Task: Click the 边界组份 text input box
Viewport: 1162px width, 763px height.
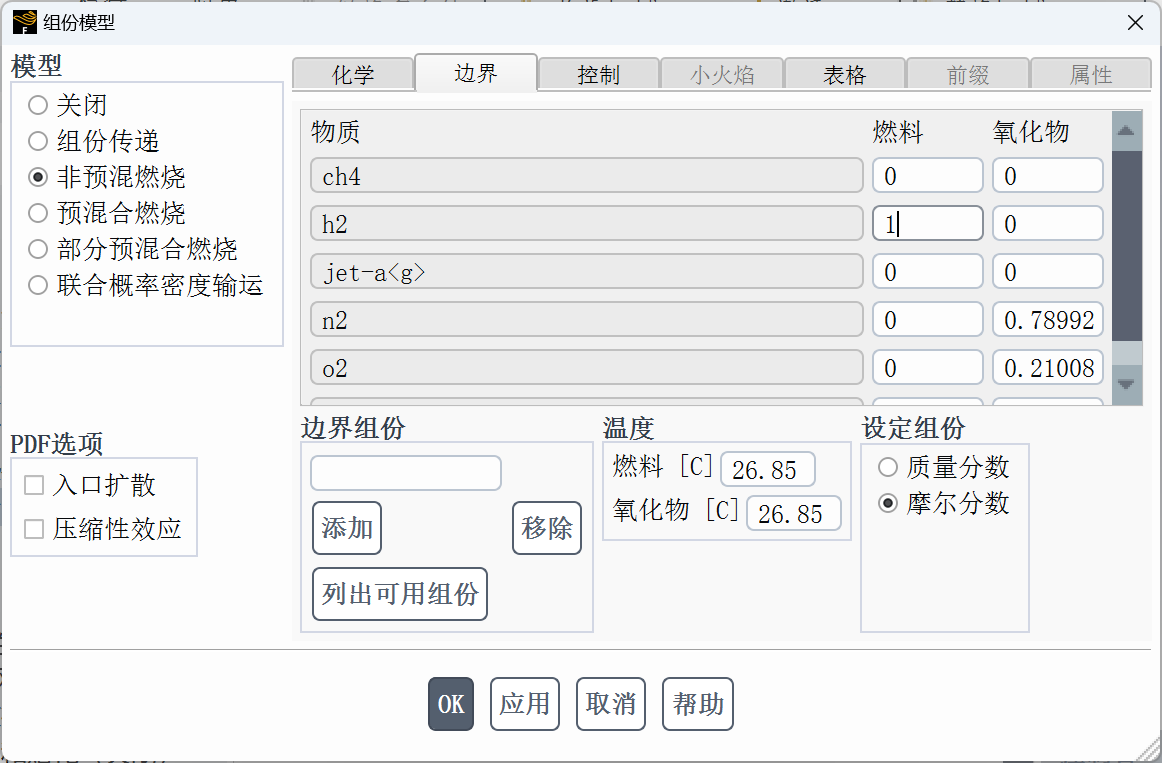Action: click(405, 473)
